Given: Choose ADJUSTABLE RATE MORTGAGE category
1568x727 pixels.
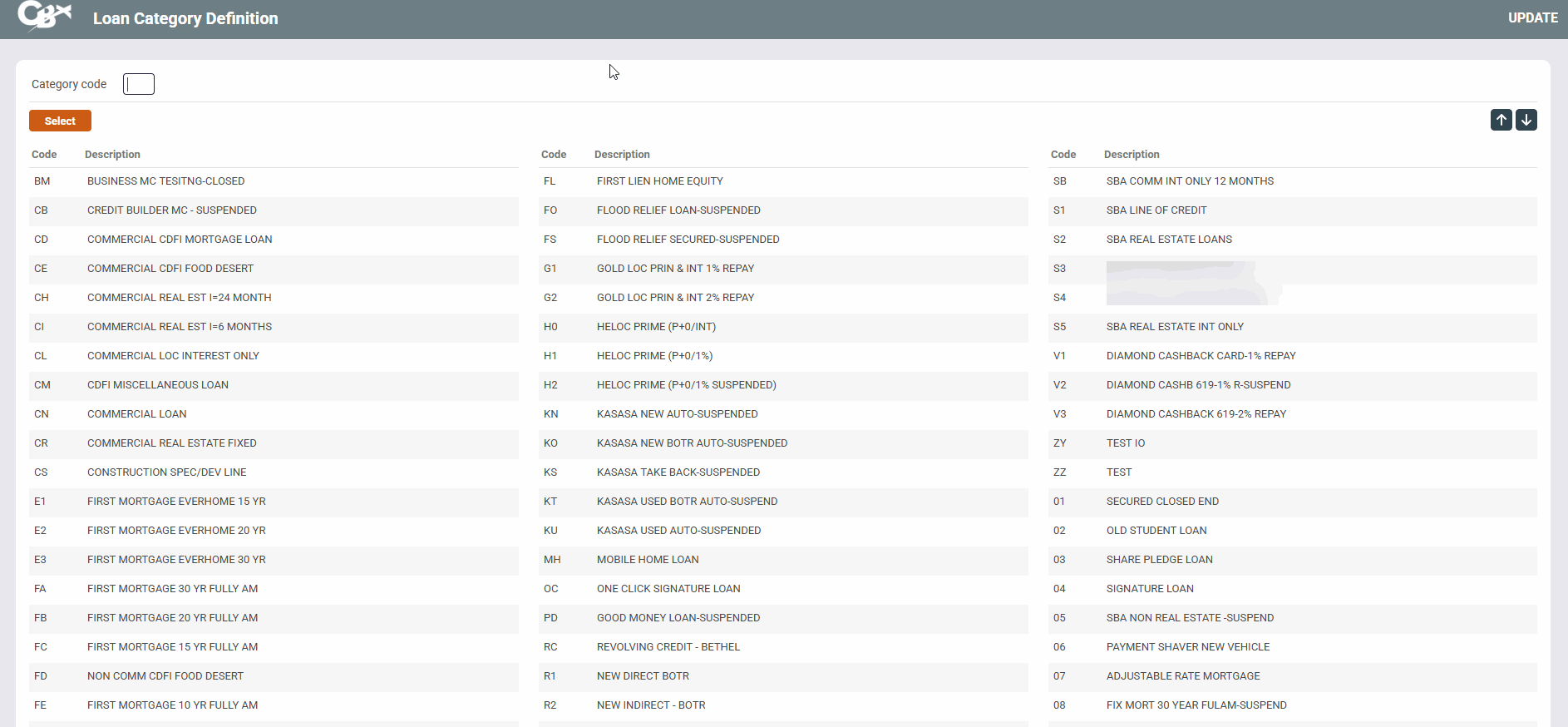Looking at the screenshot, I should tap(1183, 676).
